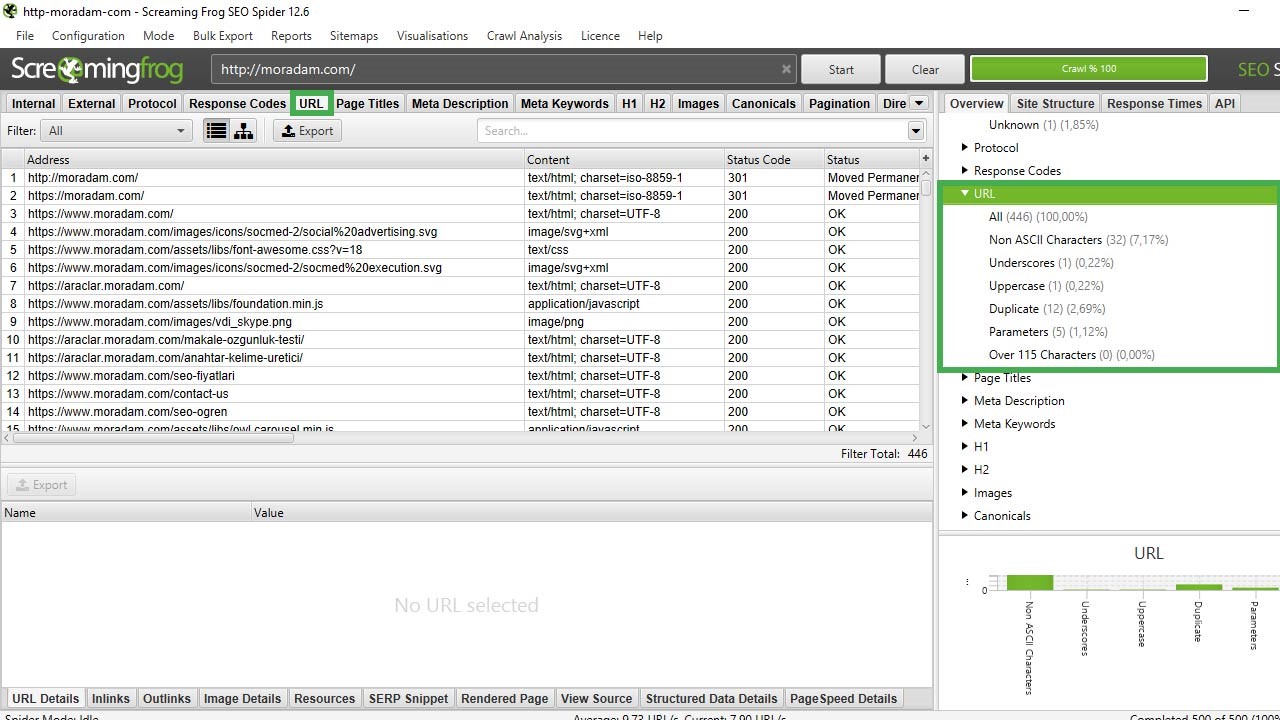Image resolution: width=1280 pixels, height=720 pixels.
Task: Open the Reports menu
Action: tap(291, 35)
